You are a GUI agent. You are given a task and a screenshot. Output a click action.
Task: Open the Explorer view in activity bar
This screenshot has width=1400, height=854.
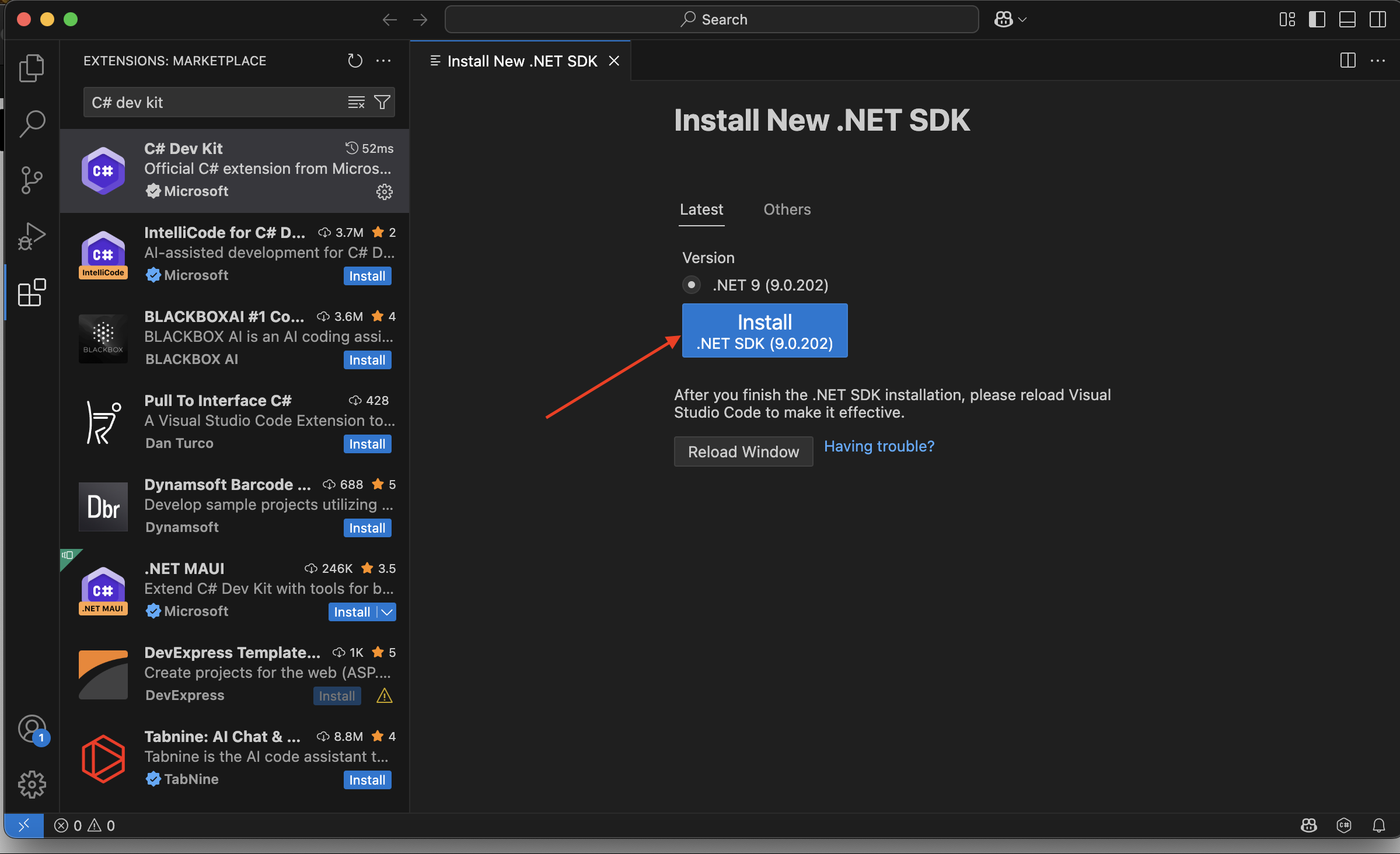tap(32, 68)
